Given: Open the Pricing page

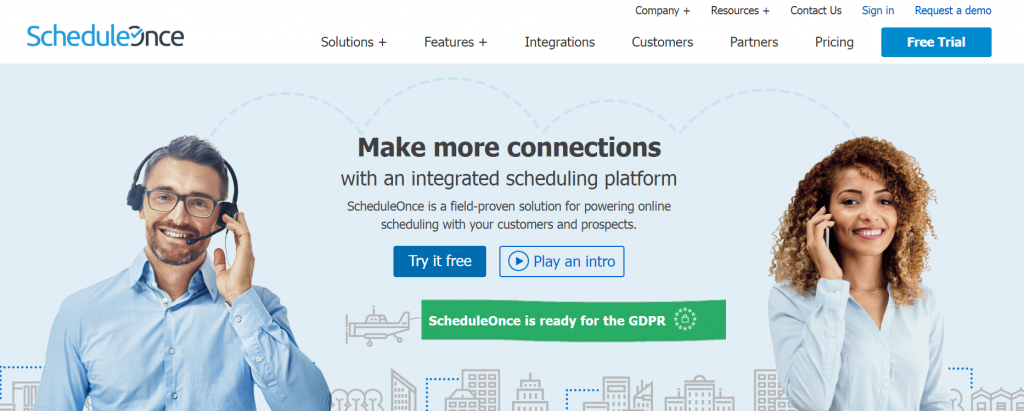Looking at the screenshot, I should point(834,42).
